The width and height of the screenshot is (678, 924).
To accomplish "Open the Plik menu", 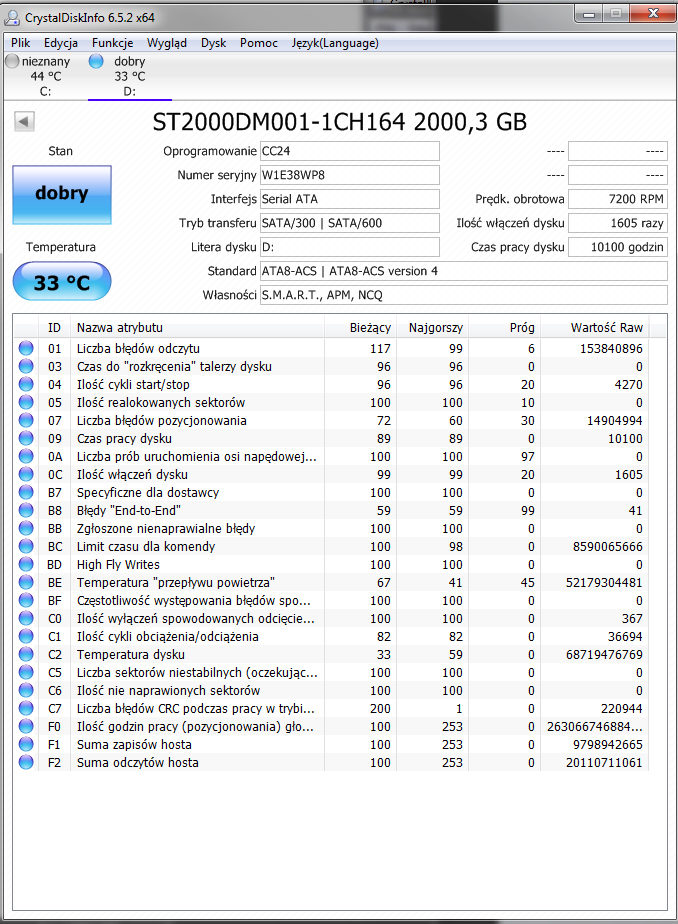I will click(x=21, y=43).
